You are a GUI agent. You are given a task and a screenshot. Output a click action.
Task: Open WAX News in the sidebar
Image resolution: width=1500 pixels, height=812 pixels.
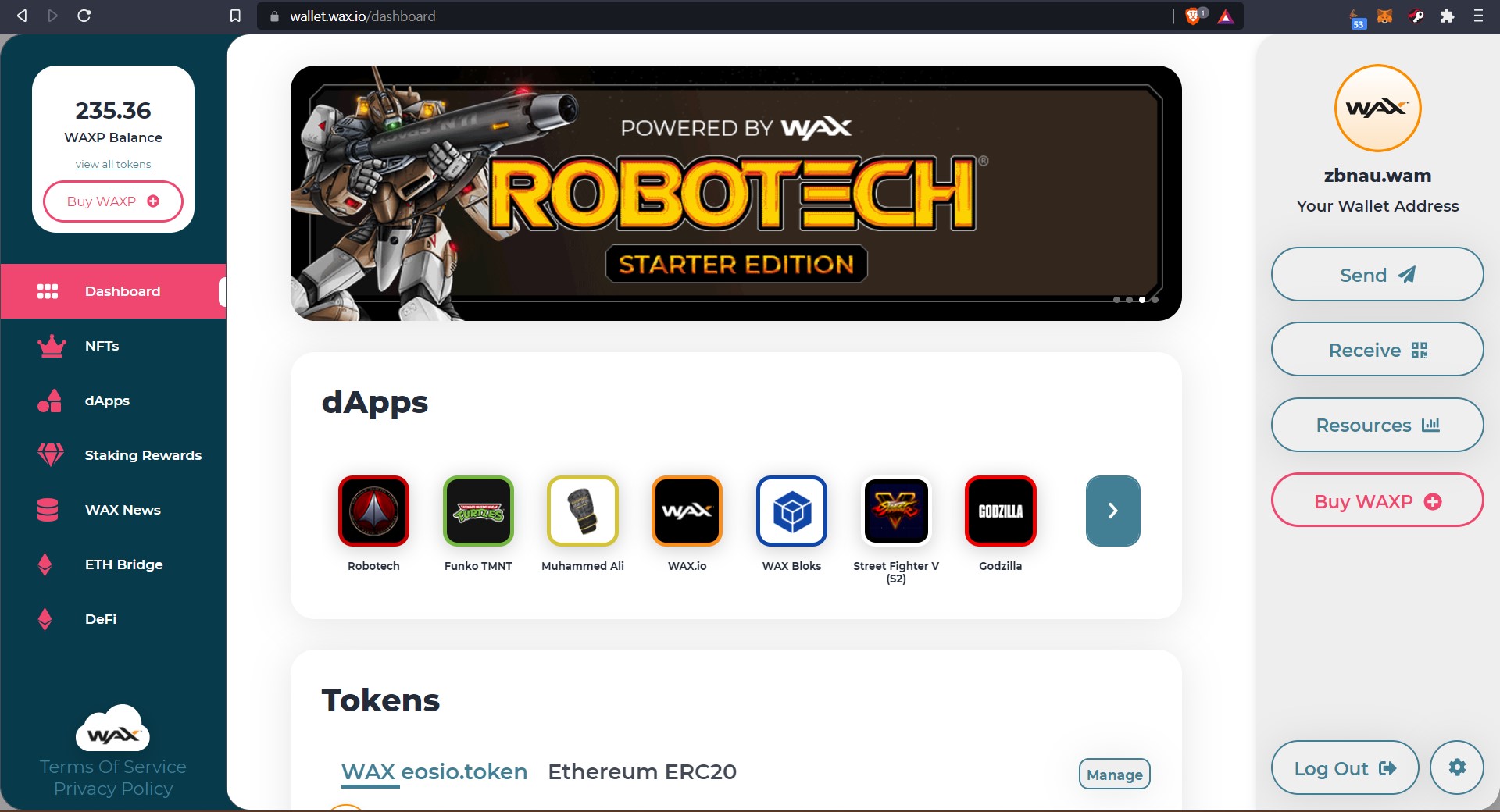click(113, 510)
